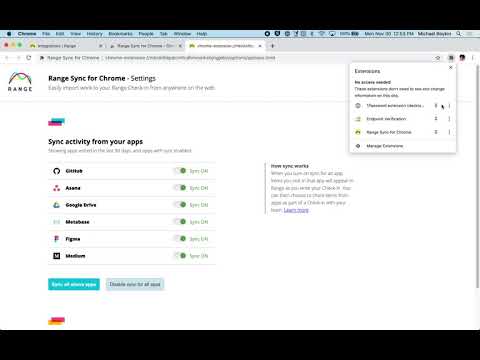Switch to the Range Sync for Chrome tab
Screen dimensions: 480x360
click(x=146, y=46)
